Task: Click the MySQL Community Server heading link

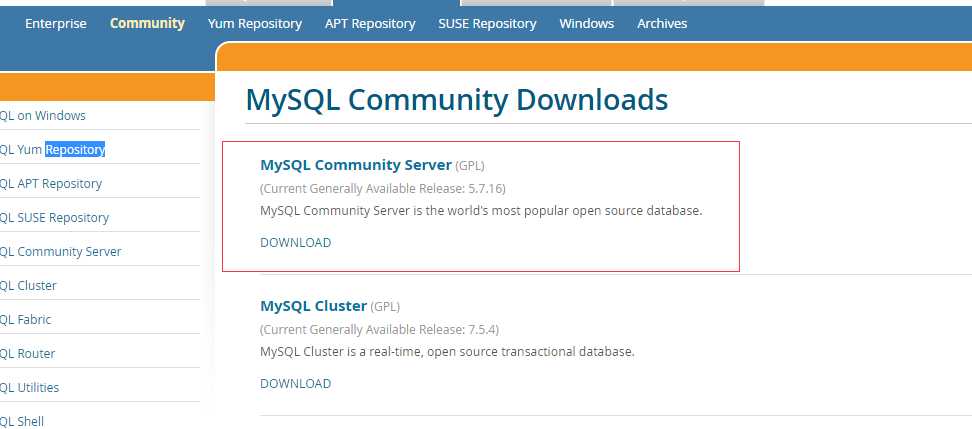Action: tap(356, 165)
